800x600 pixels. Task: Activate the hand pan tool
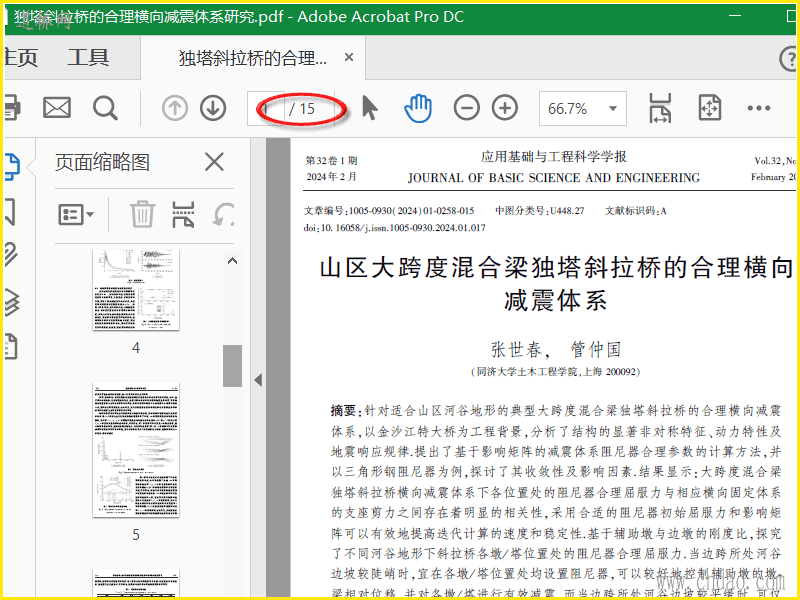(x=418, y=108)
